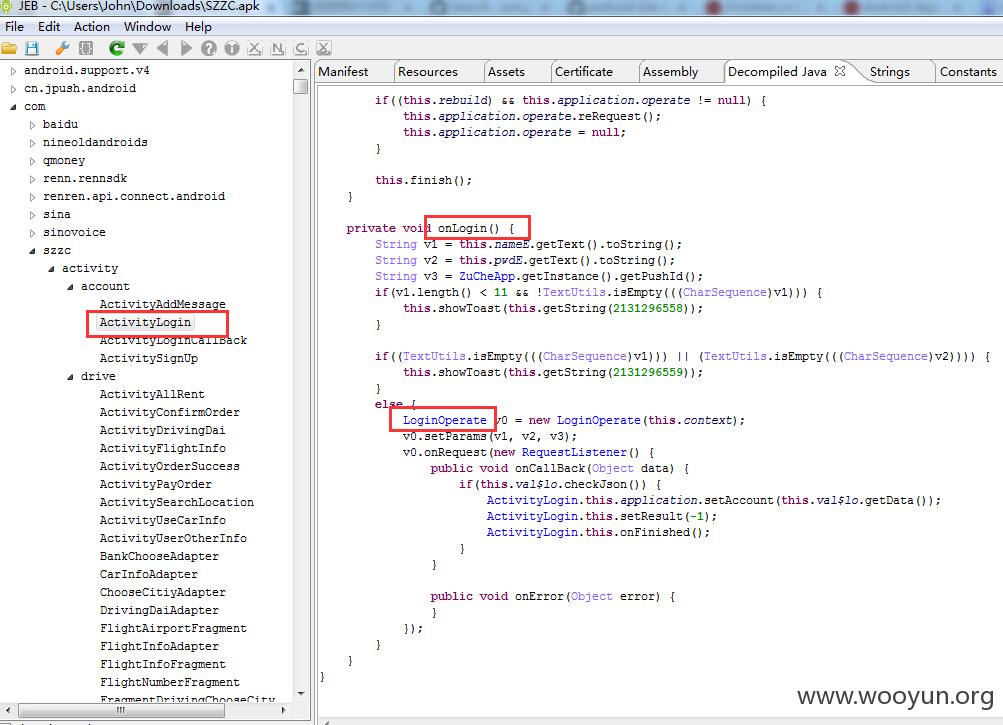Collapse the activity package node

51,269
